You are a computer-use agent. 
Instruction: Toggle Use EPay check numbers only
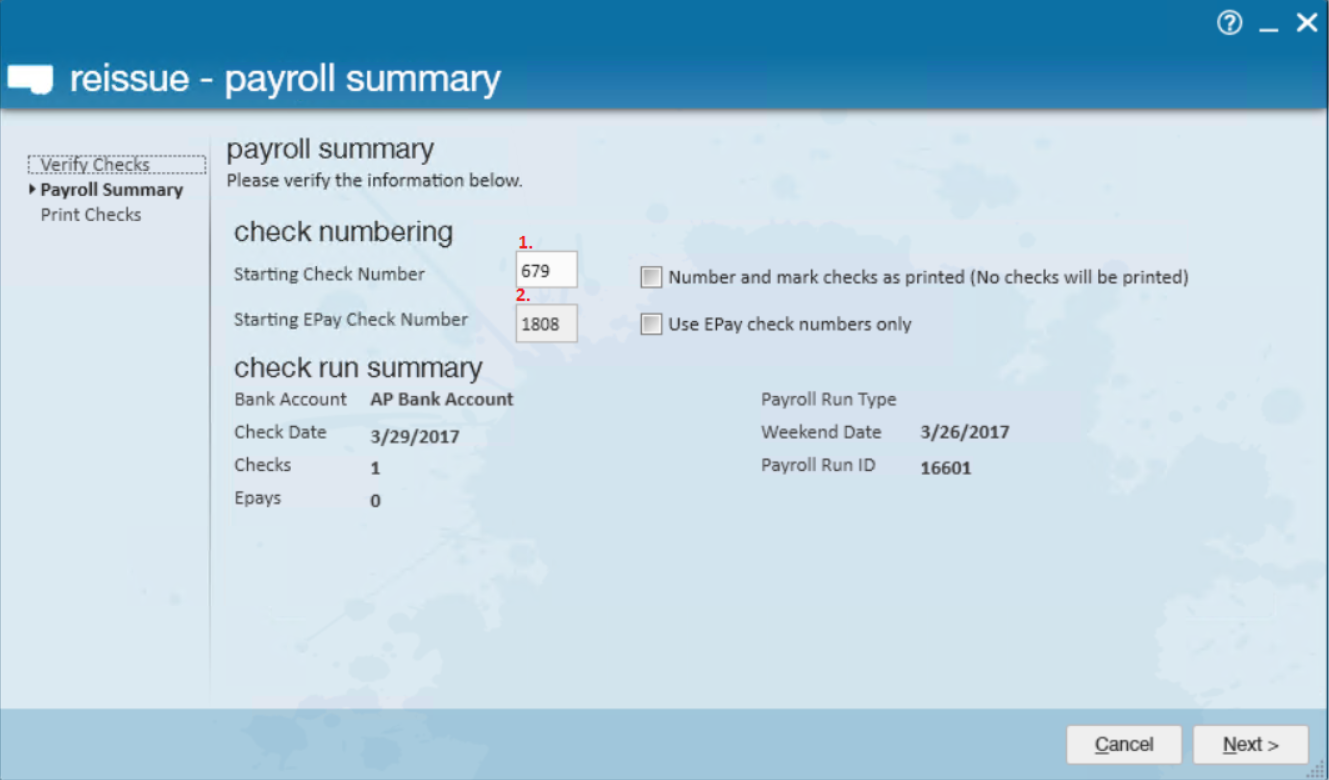(651, 324)
